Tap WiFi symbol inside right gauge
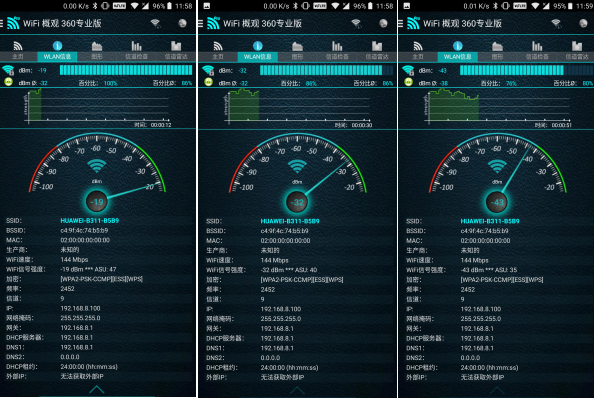The image size is (594, 398). (x=497, y=166)
